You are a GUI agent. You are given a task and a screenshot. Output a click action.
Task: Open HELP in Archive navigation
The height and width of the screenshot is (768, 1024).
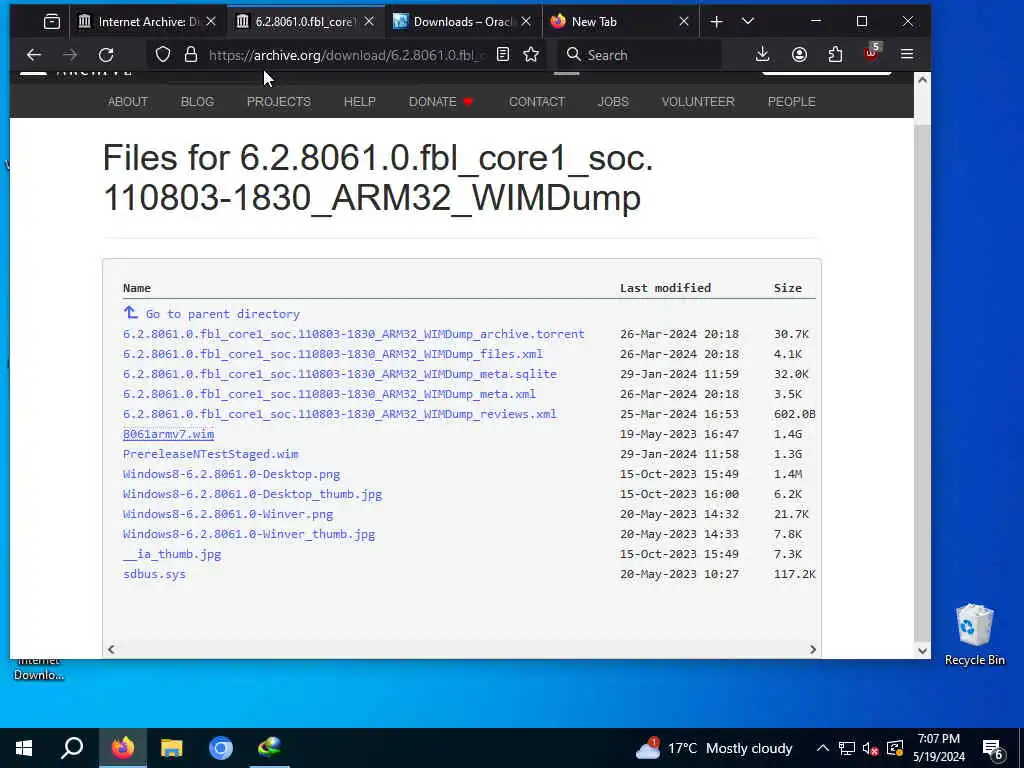(x=360, y=102)
